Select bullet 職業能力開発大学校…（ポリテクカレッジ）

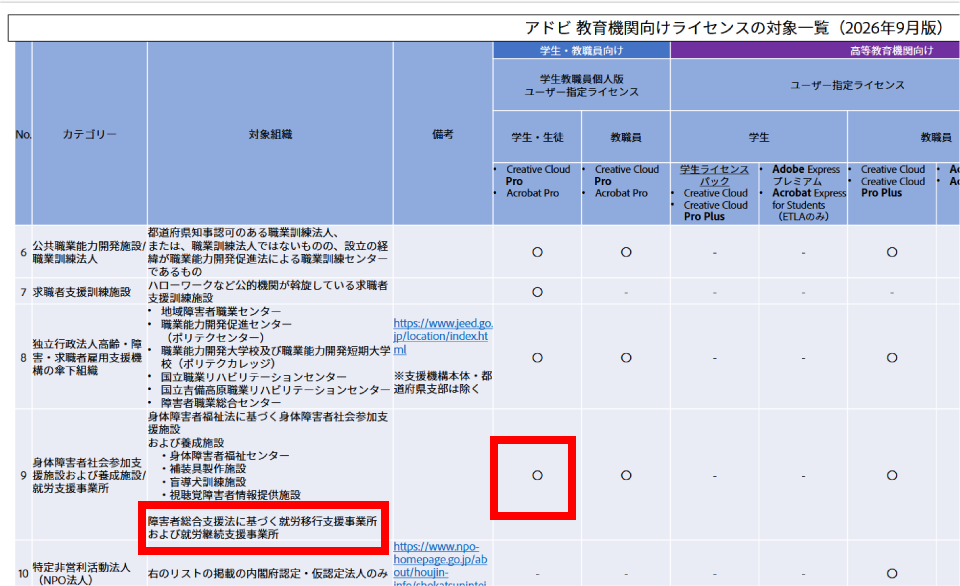click(x=275, y=357)
